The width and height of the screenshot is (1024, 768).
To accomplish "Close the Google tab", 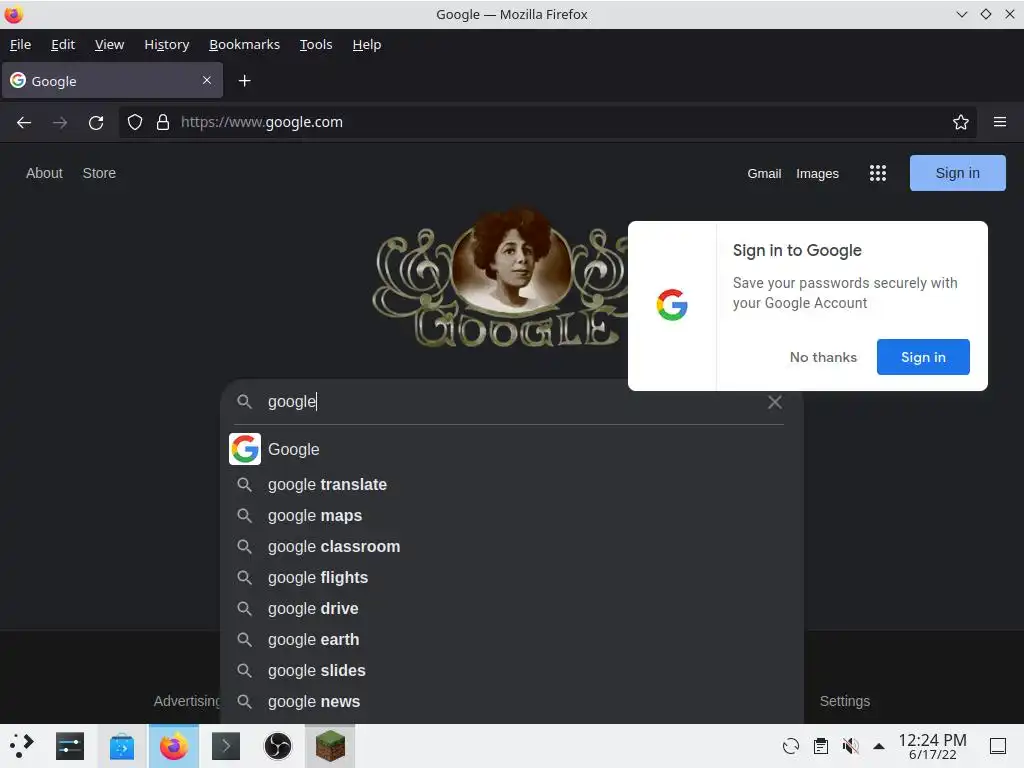I will (206, 80).
